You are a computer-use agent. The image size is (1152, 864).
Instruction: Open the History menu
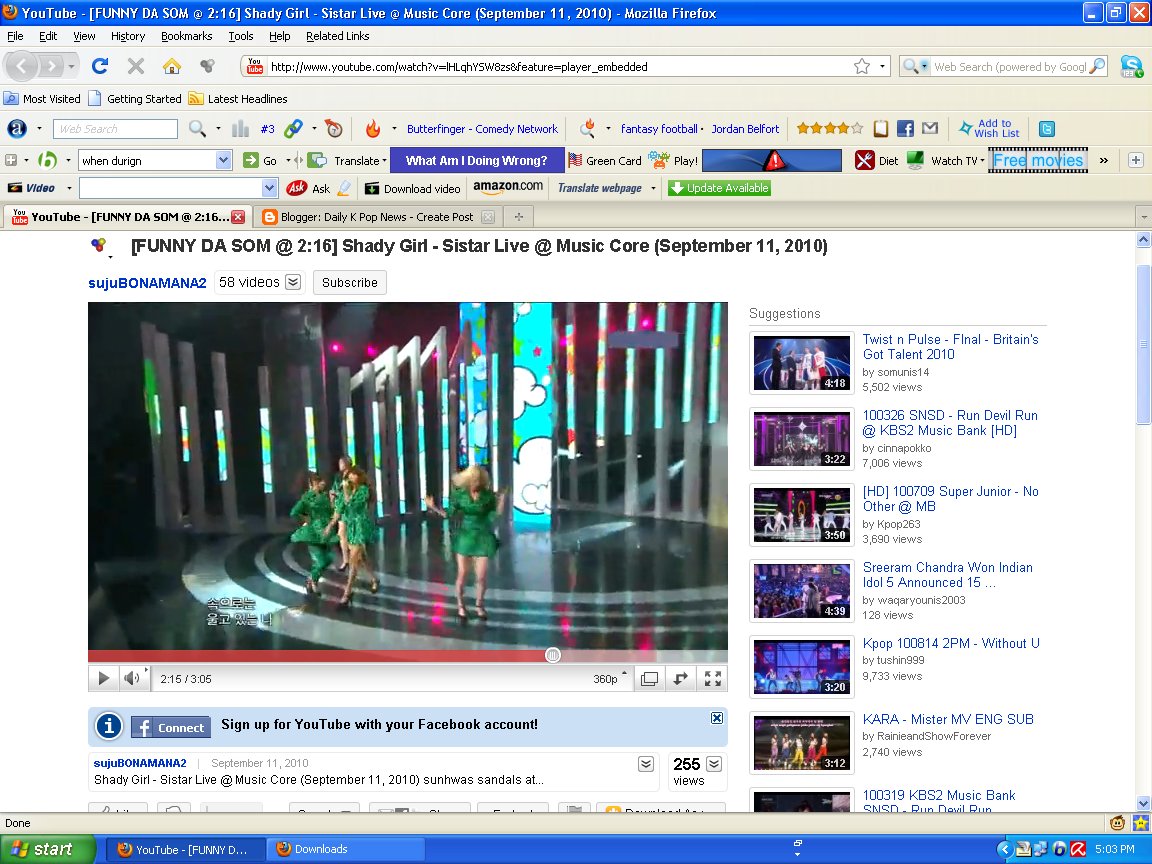pyautogui.click(x=128, y=36)
